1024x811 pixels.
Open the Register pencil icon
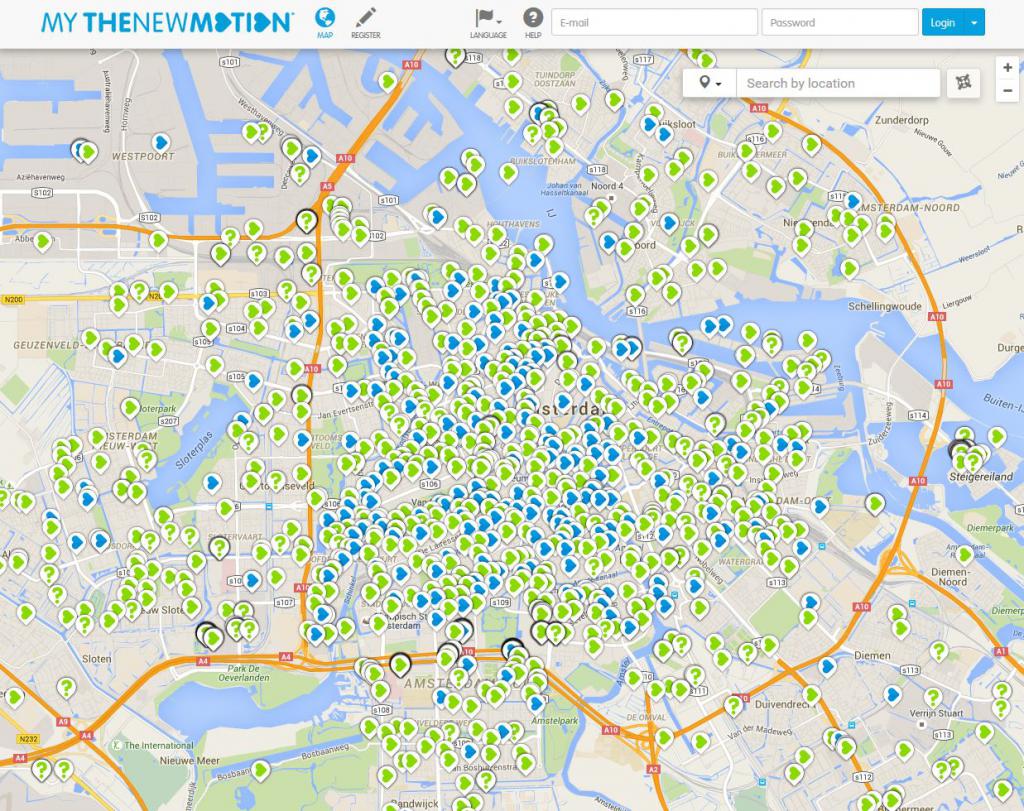[x=366, y=23]
